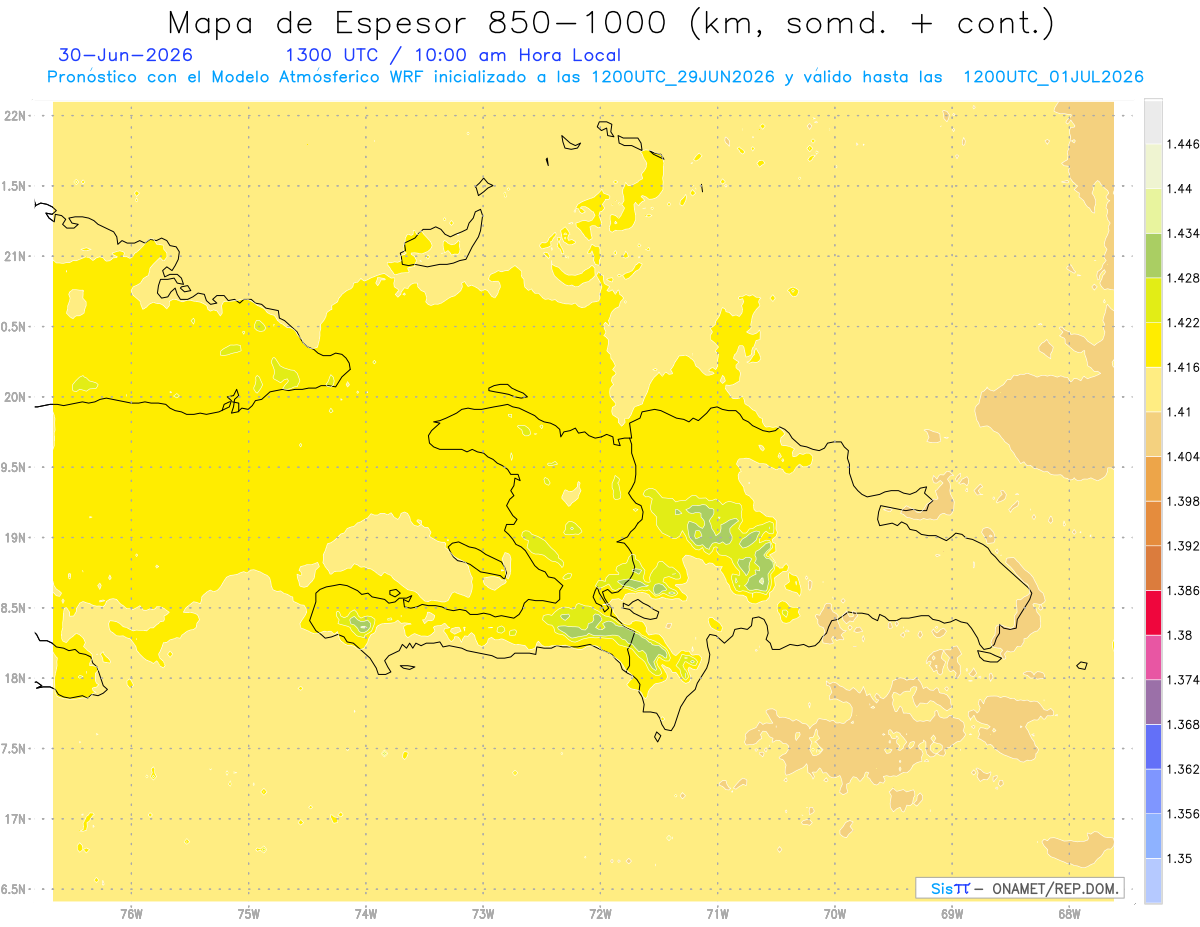Click the gray colorbar segment above 1.446
Image resolution: width=1200 pixels, height=927 pixels.
[1153, 122]
